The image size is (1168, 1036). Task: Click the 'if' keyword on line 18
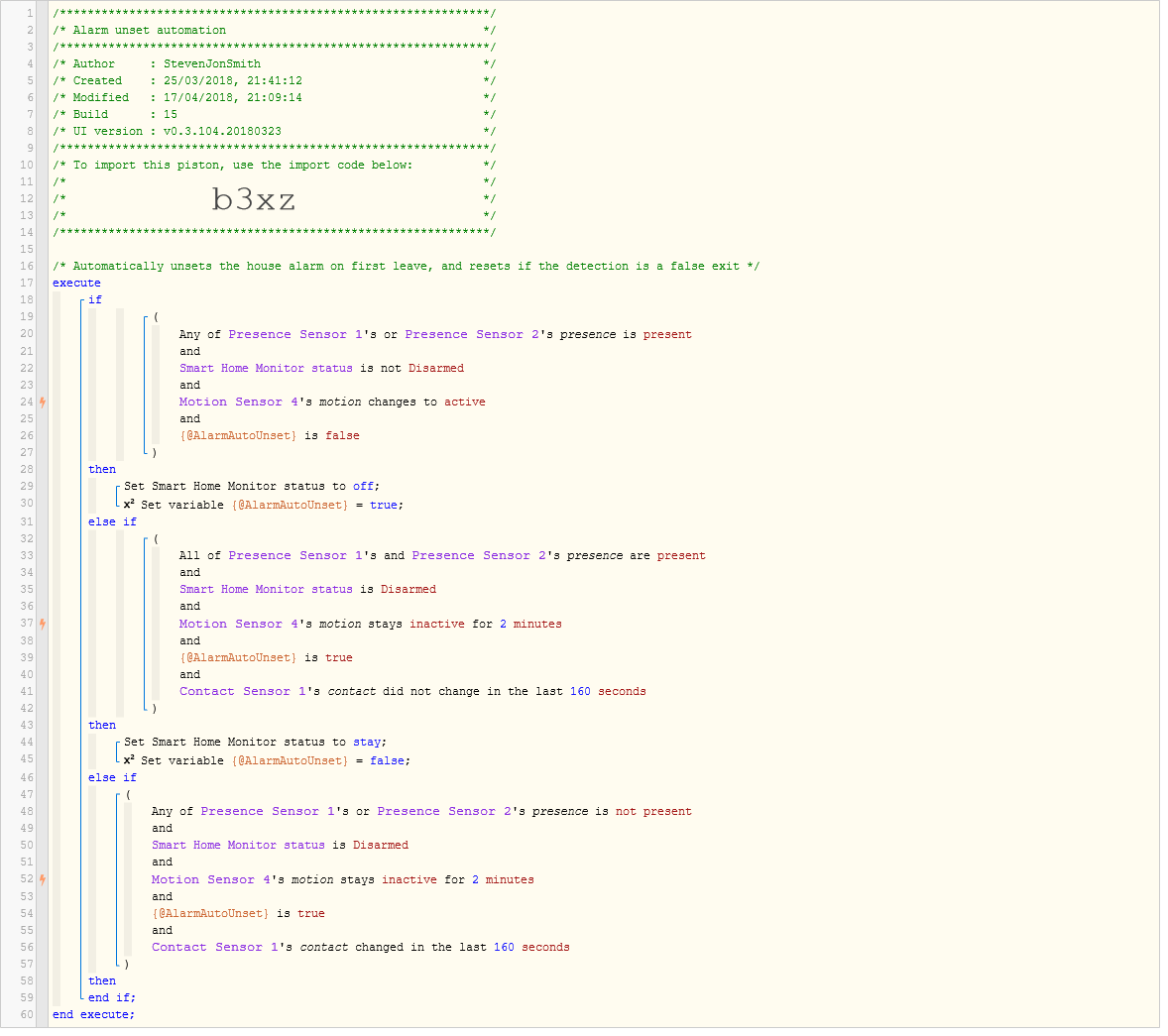click(x=95, y=301)
